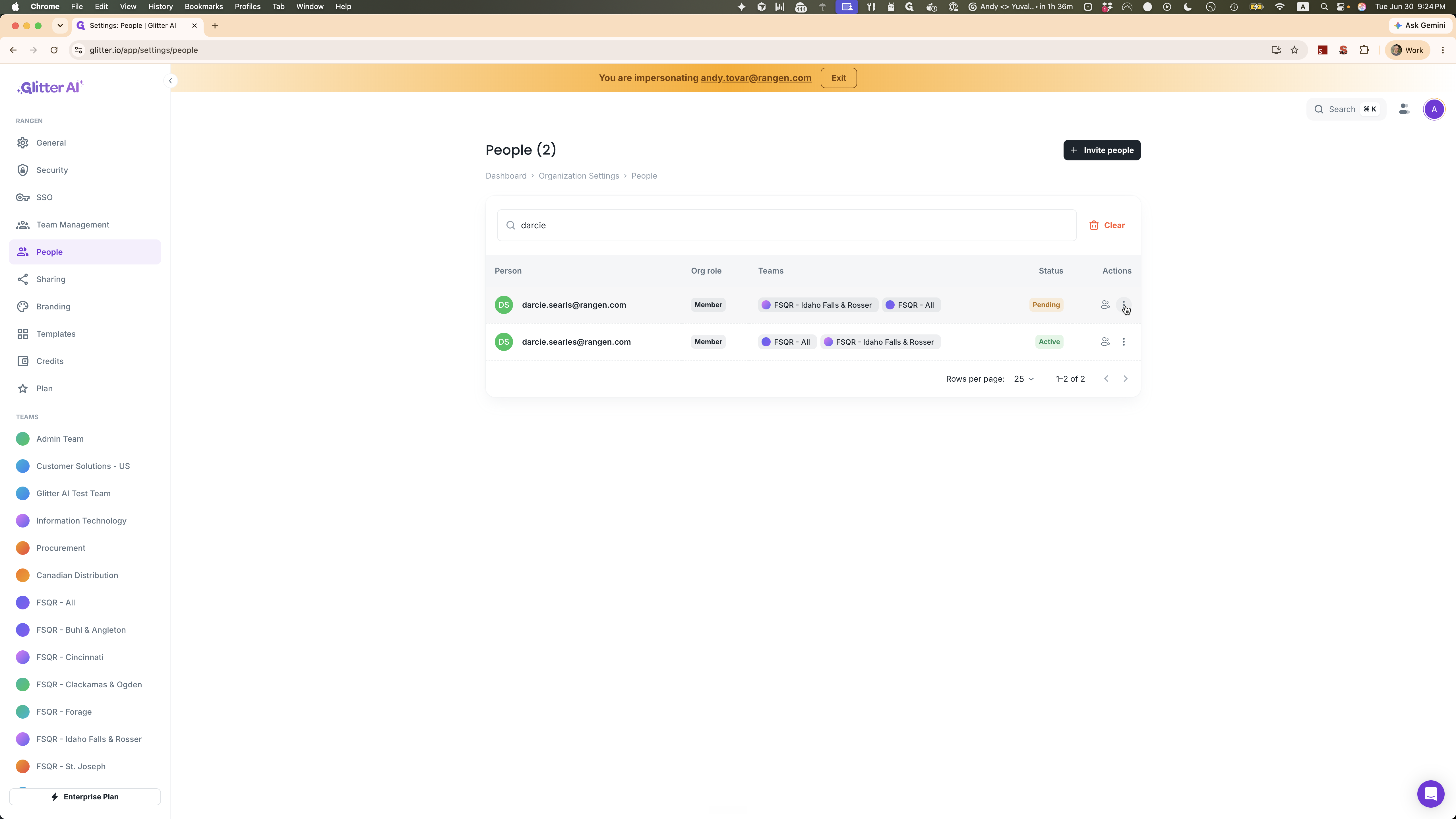Viewport: 1456px width, 819px height.
Task: Open more actions for darcie.searles@rangen.com
Action: [1124, 342]
